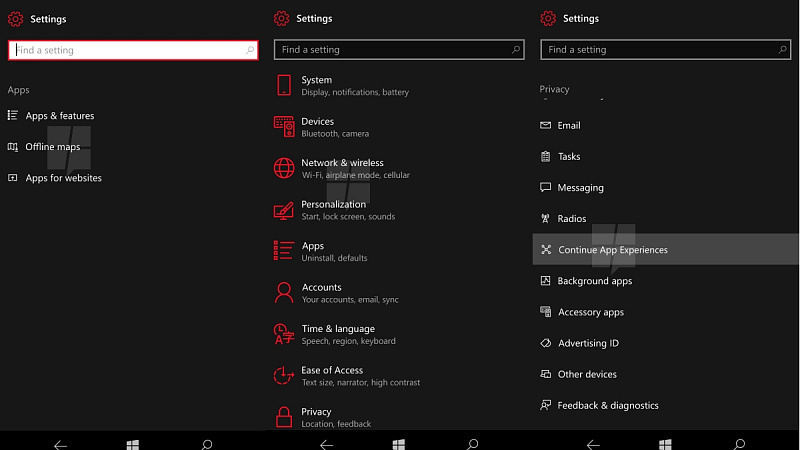Select the Other devices label

(587, 374)
